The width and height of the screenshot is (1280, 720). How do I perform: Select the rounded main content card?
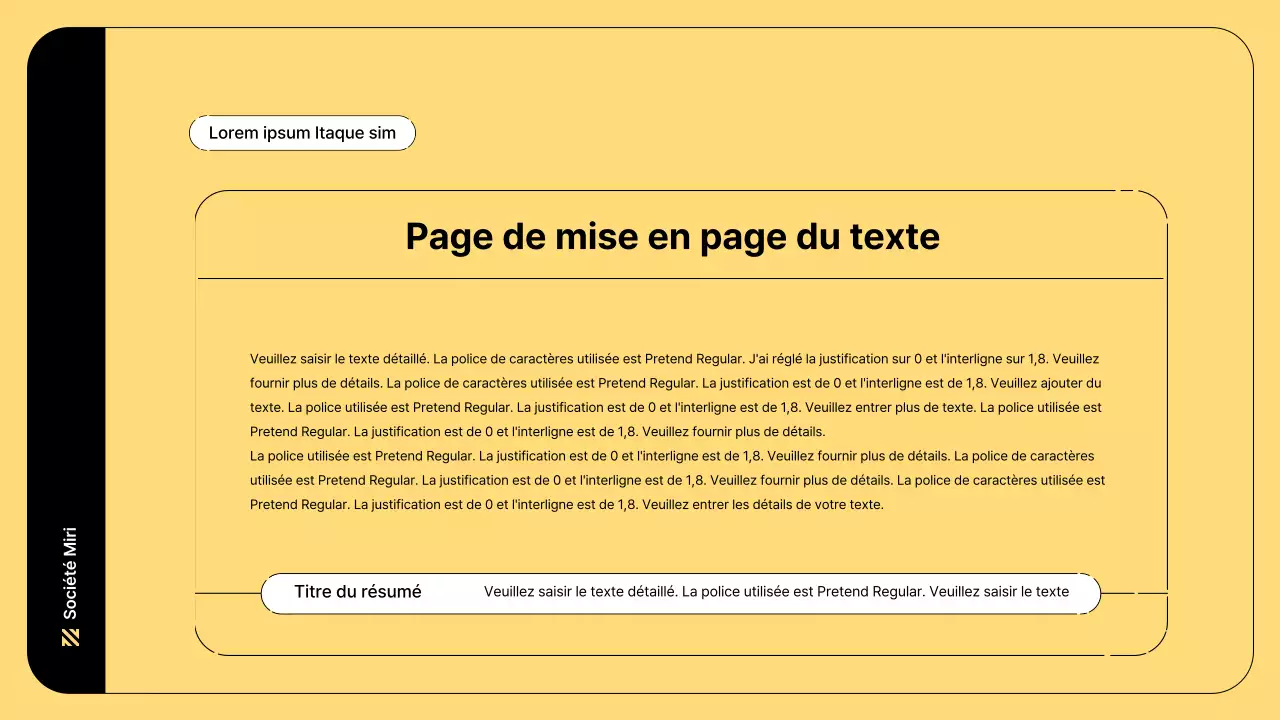click(x=680, y=420)
